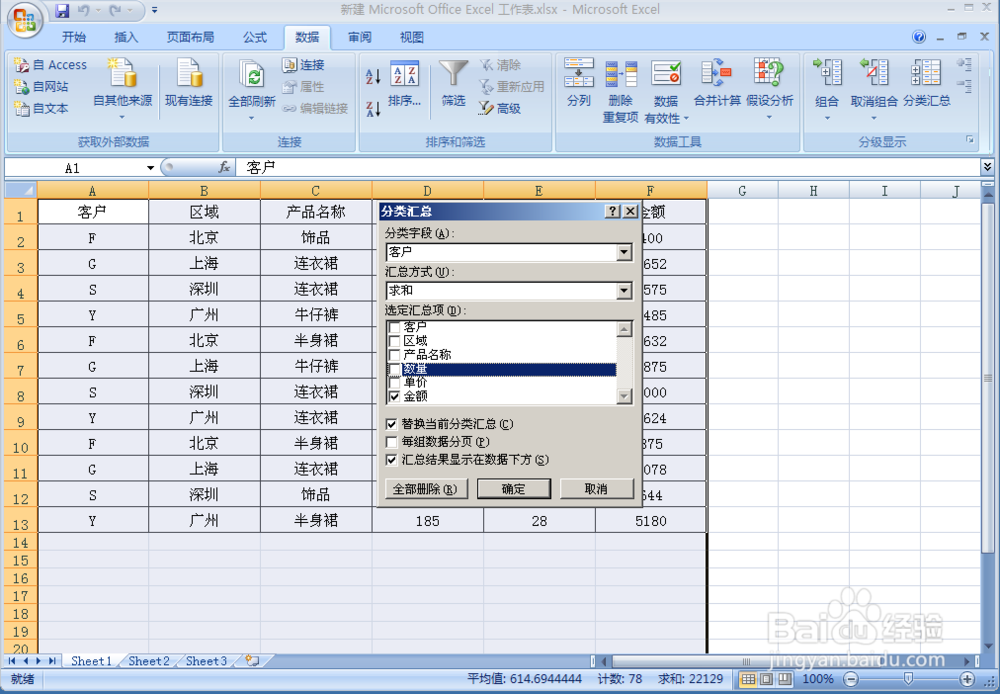Check the 区域 subtotal item
This screenshot has width=1000, height=694.
tap(394, 341)
